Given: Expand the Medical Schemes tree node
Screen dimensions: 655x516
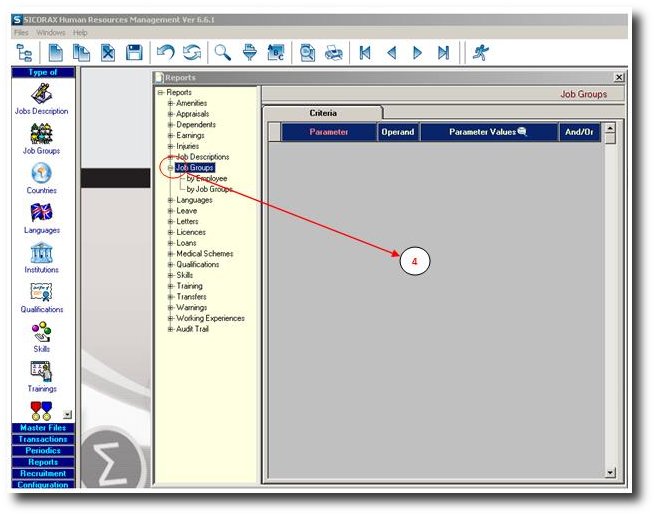Looking at the screenshot, I should (x=171, y=254).
